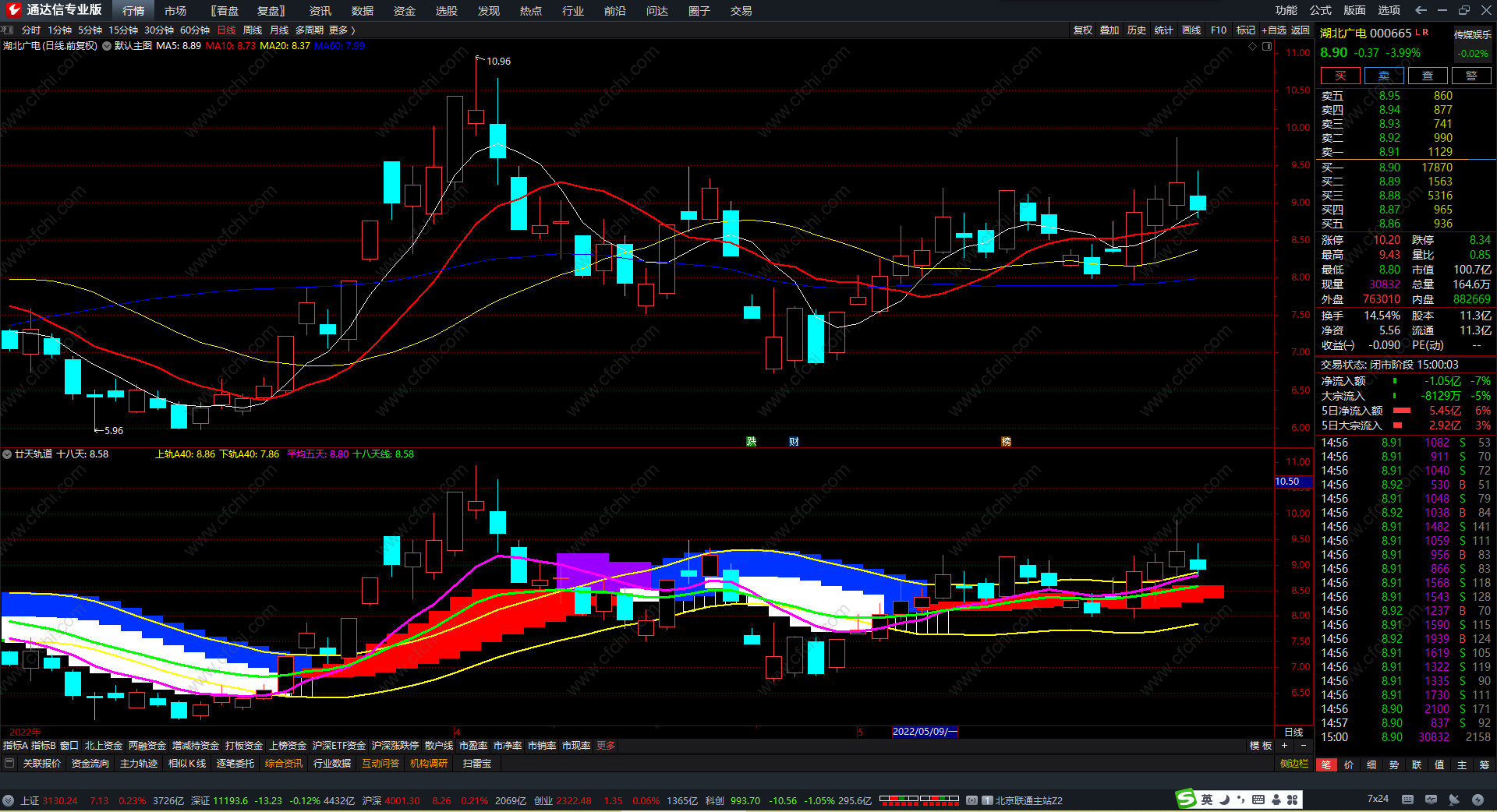Click the 财 marker on chart bottom
The image size is (1497, 812).
[794, 442]
